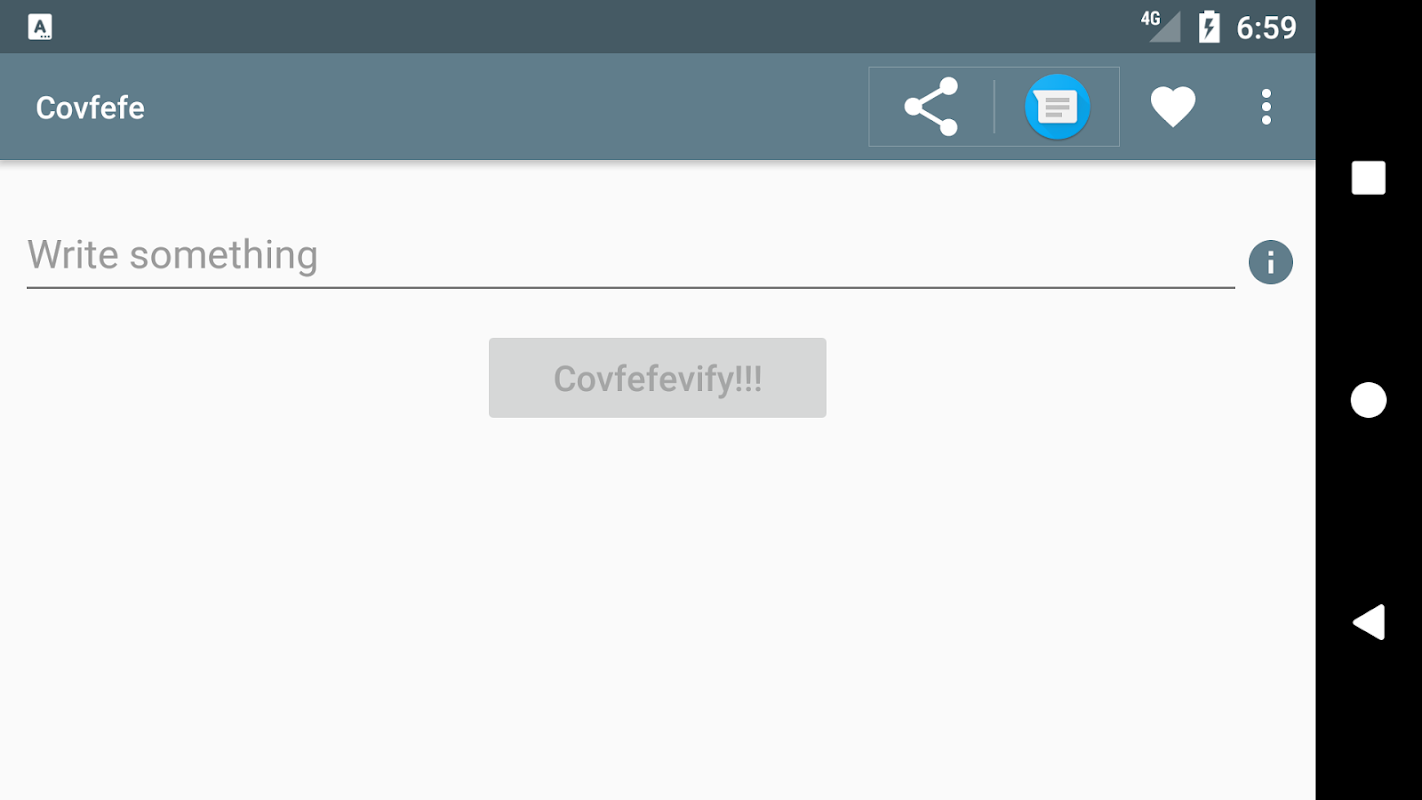Open the three-dot overflow menu
Screen dimensions: 1422x800
(x=1266, y=107)
